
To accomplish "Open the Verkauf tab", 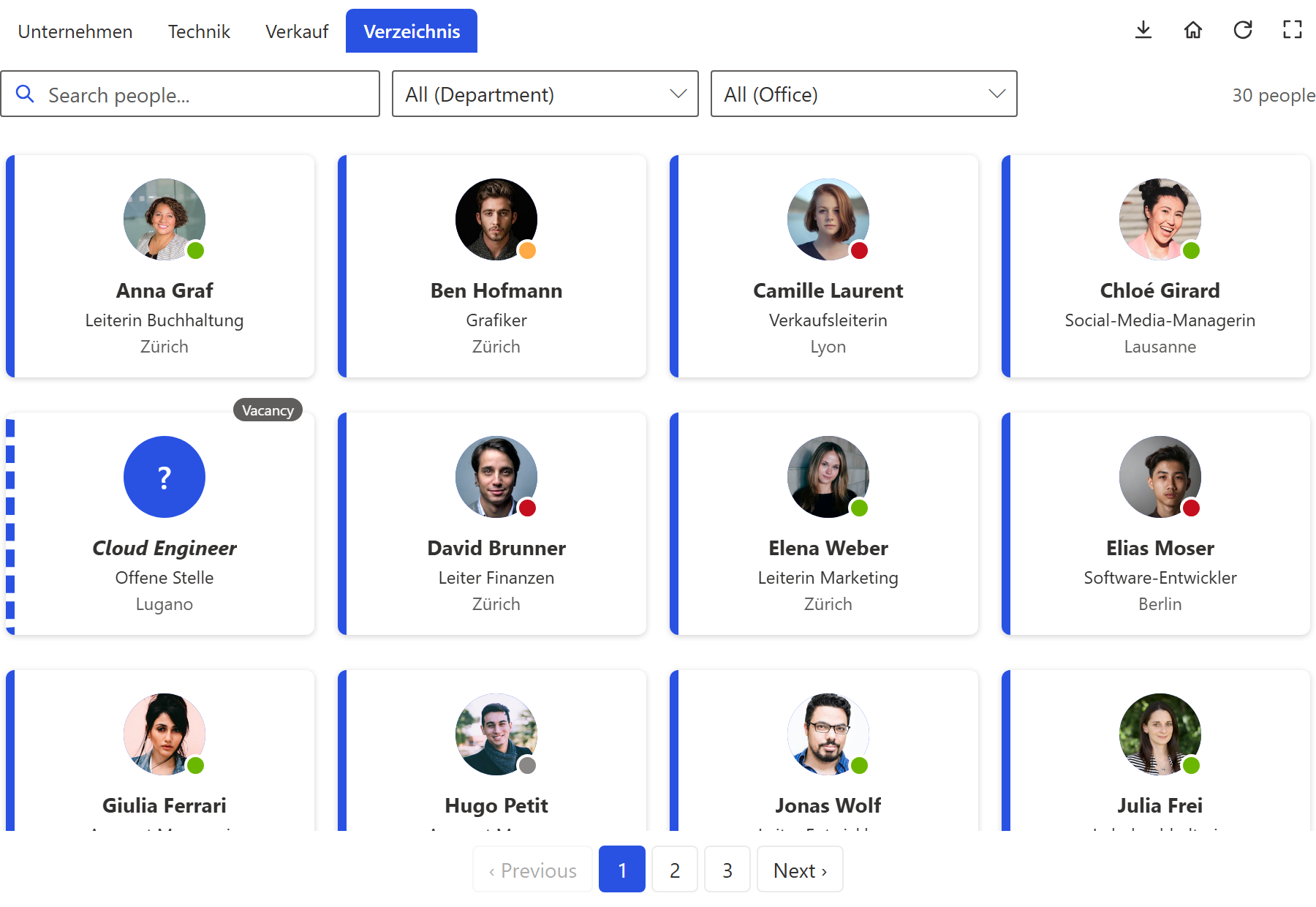I will (x=297, y=31).
